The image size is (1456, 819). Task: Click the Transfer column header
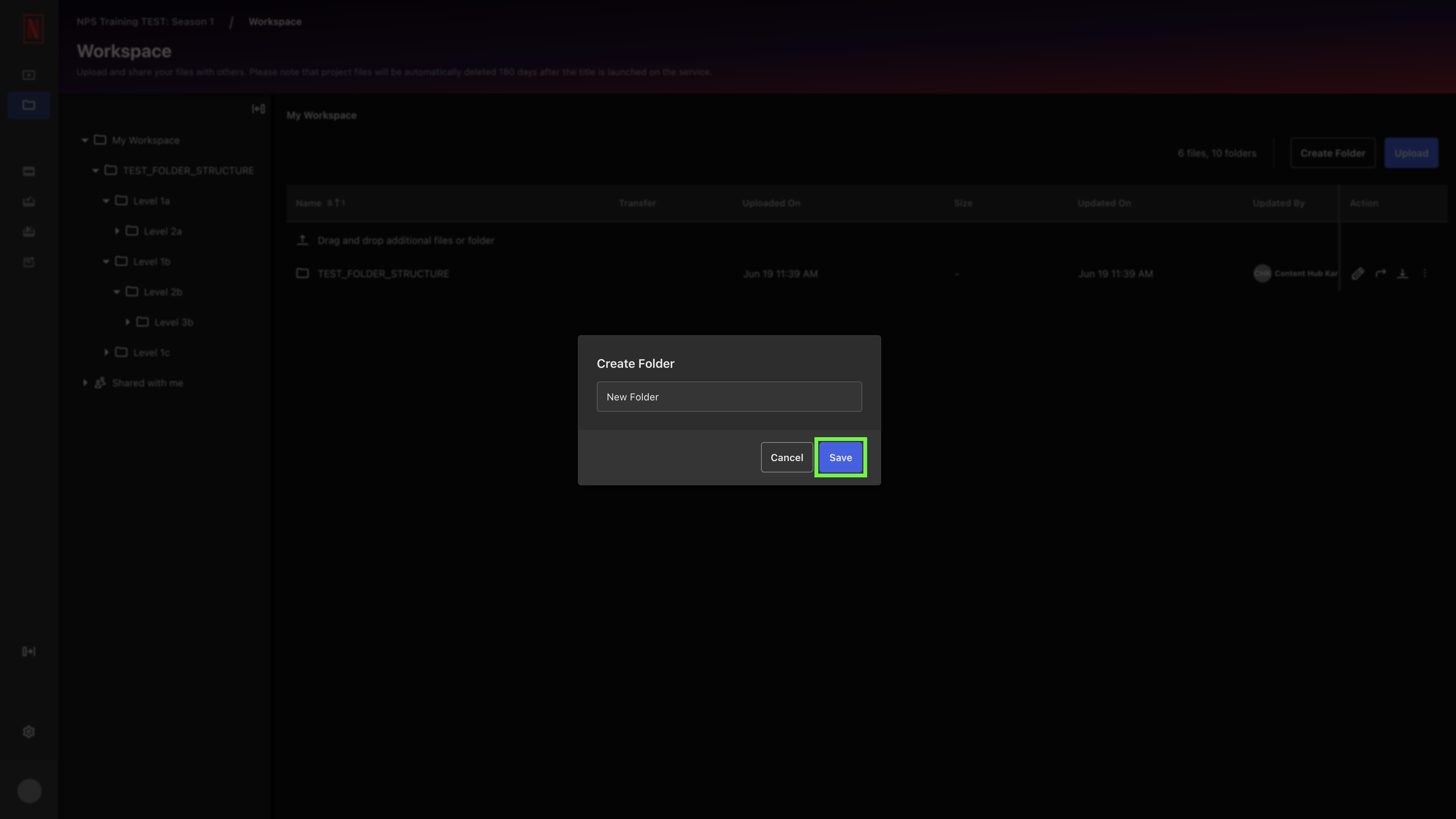637,203
